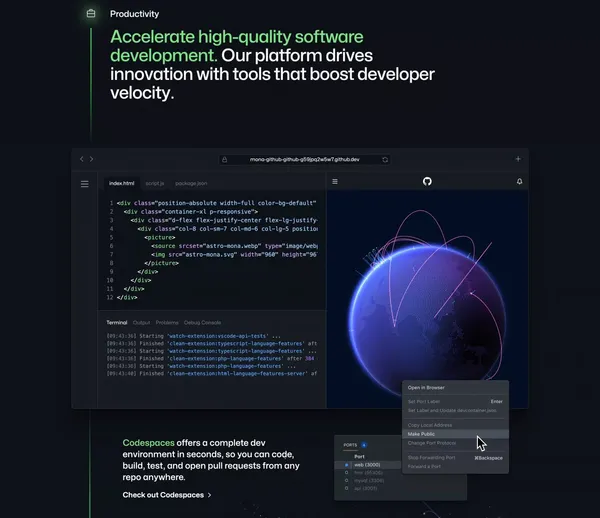The image size is (600, 518).
Task: Click terminal line 'watch-extension:php-language-features'
Action: [201, 366]
